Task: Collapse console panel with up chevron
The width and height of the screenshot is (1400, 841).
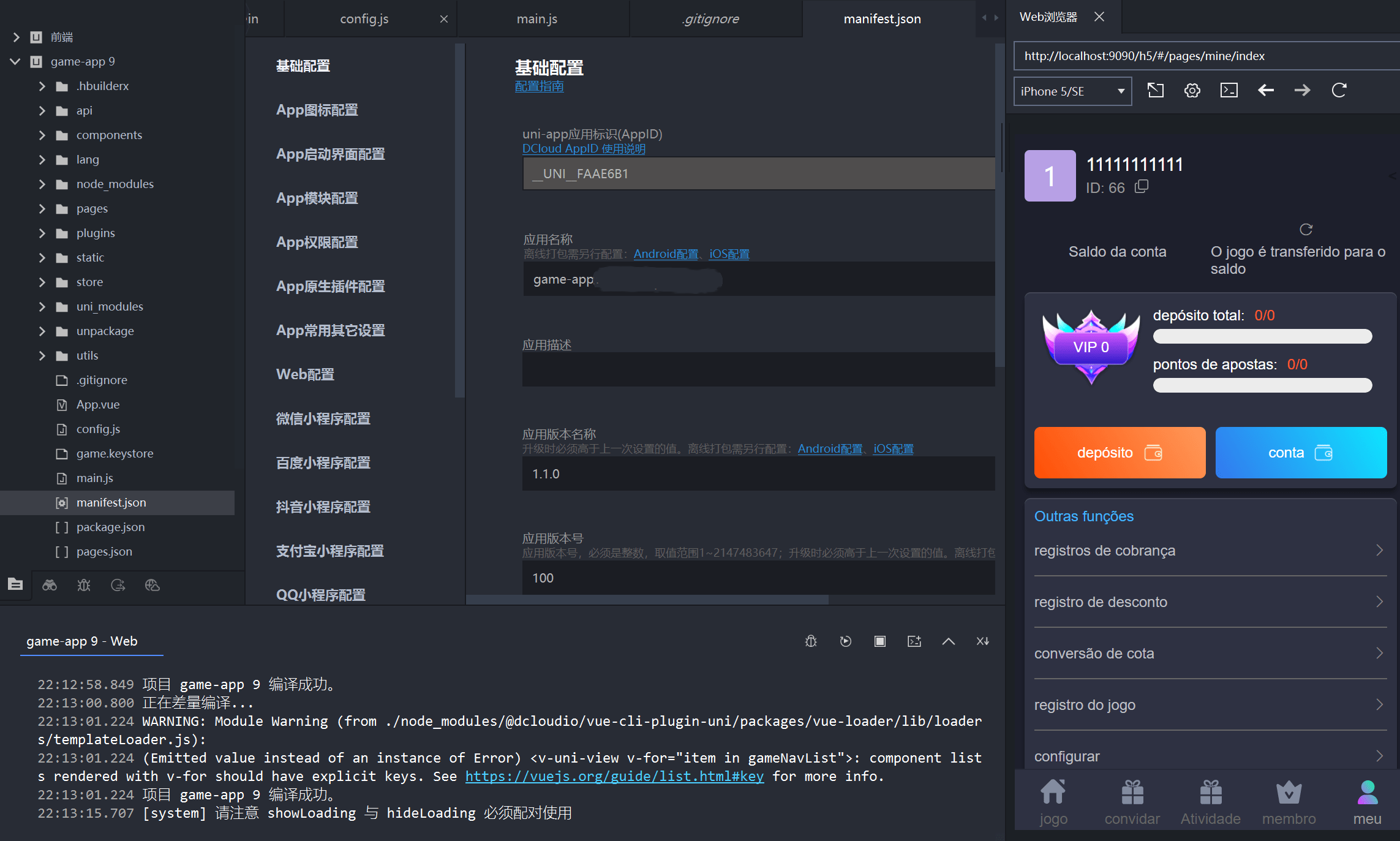Action: [x=948, y=641]
